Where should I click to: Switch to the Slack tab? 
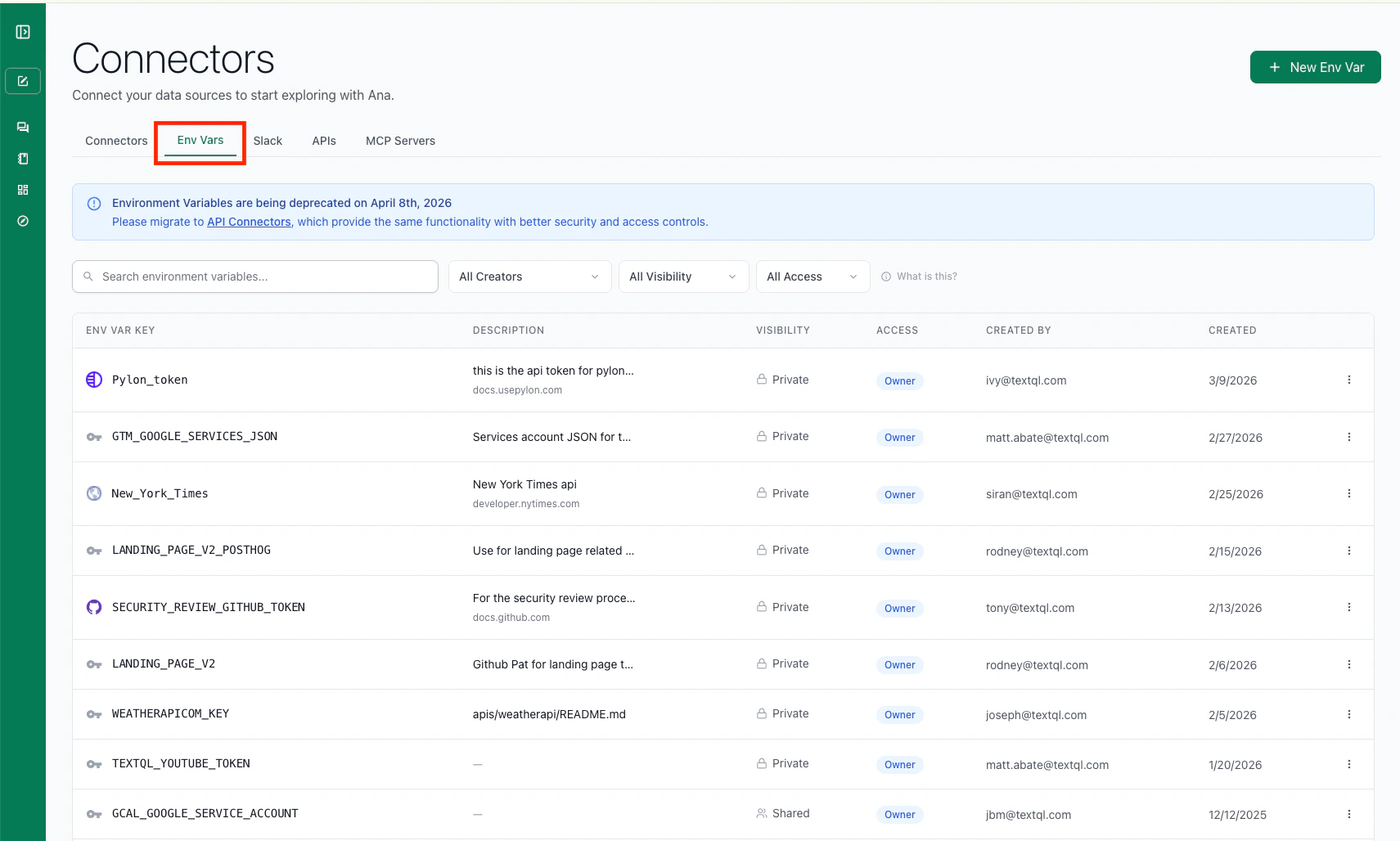coord(268,141)
